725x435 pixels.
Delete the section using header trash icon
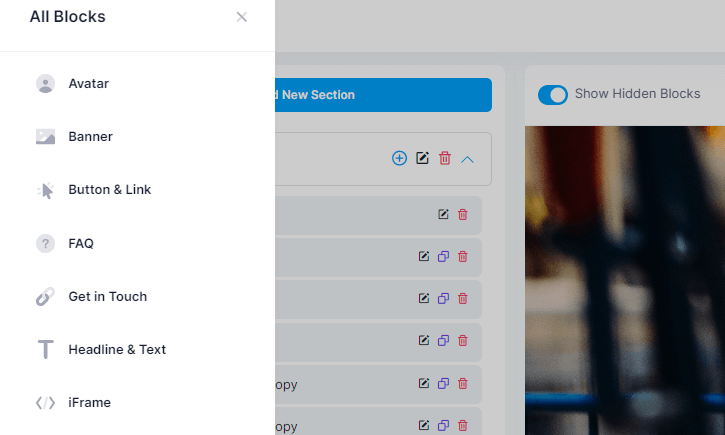[x=445, y=158]
